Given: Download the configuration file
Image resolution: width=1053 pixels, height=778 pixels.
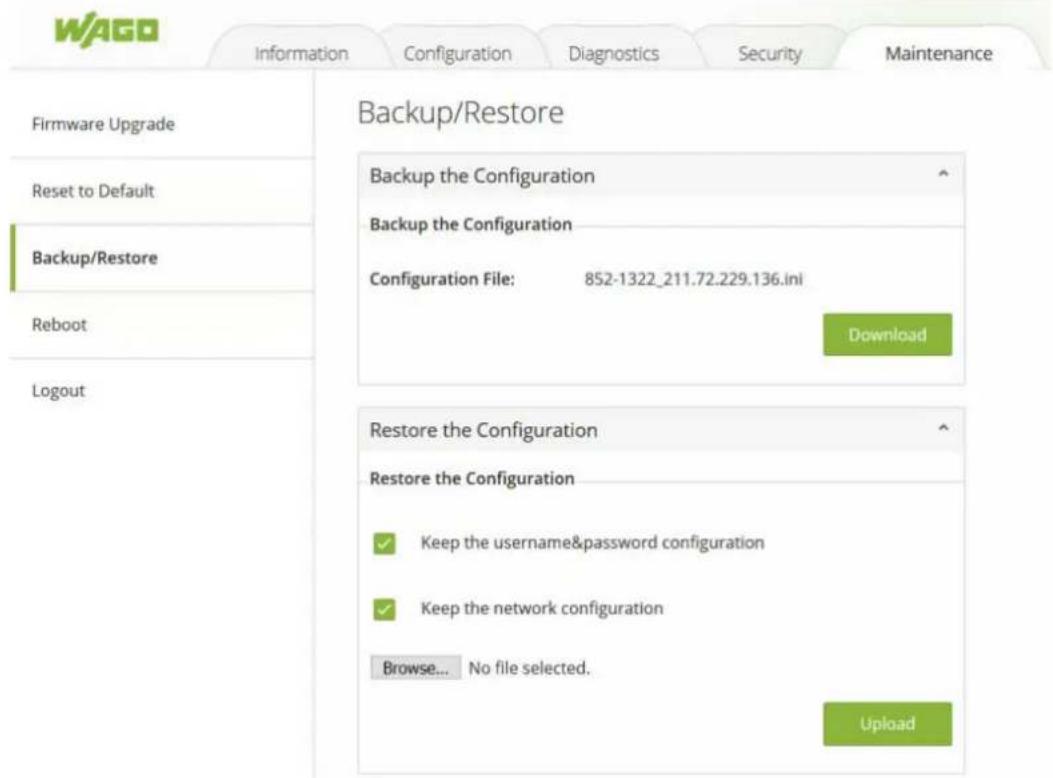Looking at the screenshot, I should [887, 334].
